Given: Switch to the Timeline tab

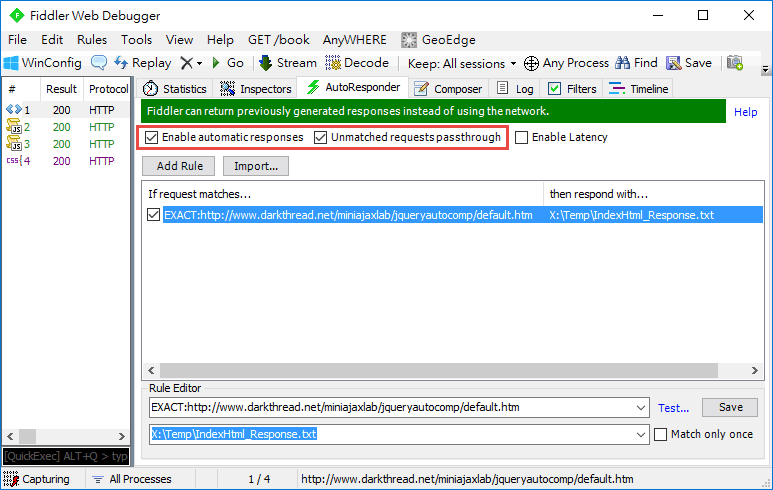Looking at the screenshot, I should 638,89.
